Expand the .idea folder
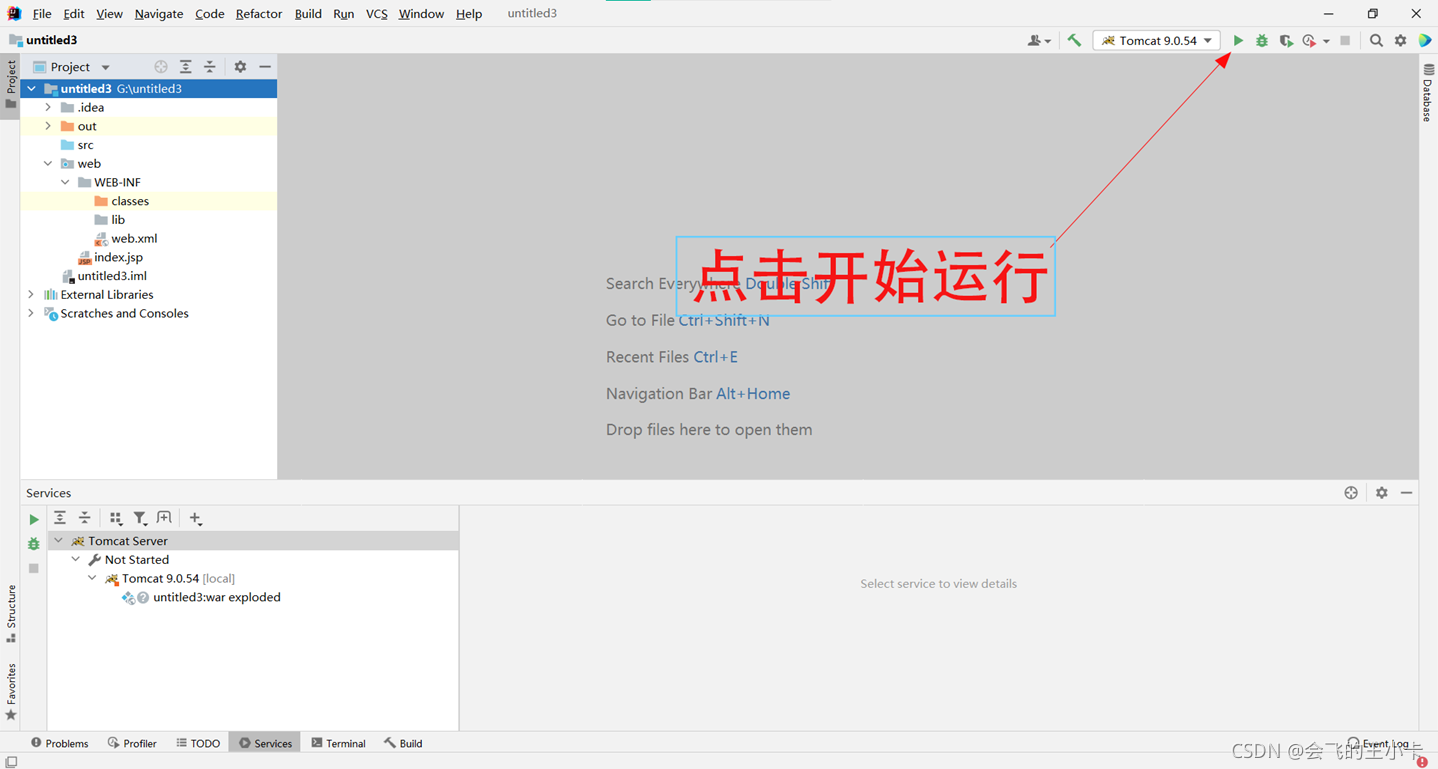The width and height of the screenshot is (1438, 769). pyautogui.click(x=48, y=108)
